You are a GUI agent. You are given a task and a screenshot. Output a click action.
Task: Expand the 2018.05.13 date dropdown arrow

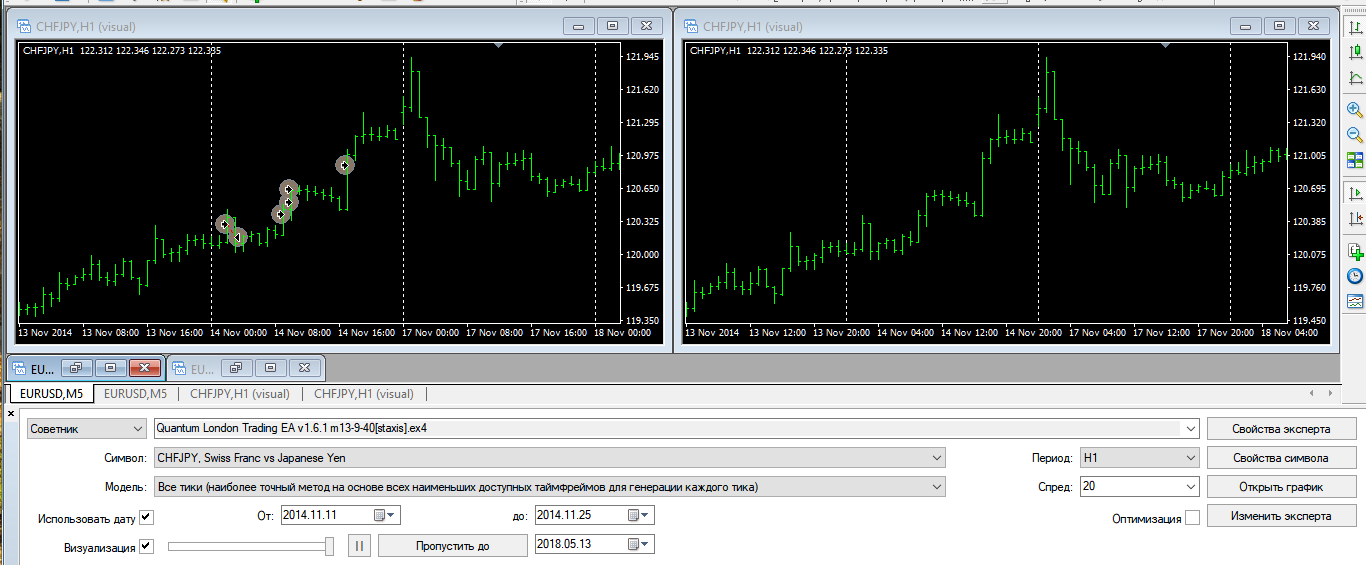[x=647, y=544]
